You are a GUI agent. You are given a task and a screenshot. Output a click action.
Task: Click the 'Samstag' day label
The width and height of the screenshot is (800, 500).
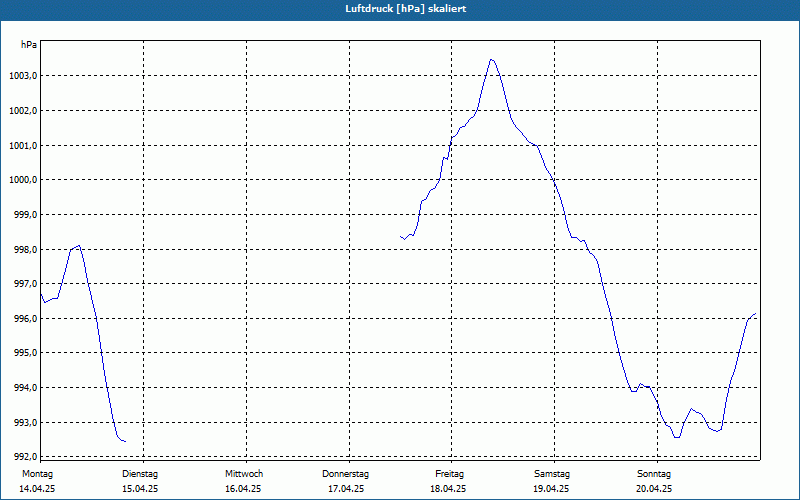552,474
